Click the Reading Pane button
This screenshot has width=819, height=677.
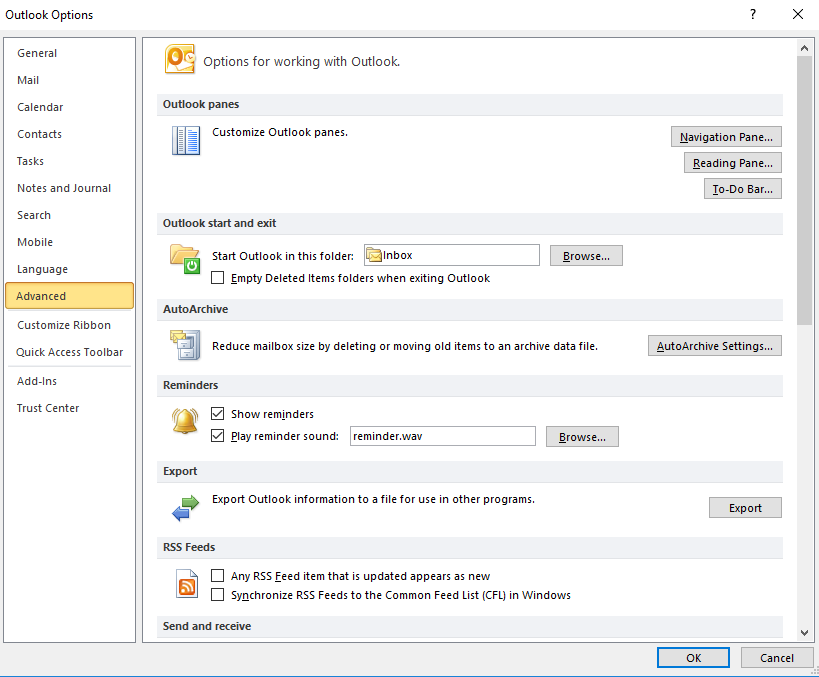pos(733,163)
